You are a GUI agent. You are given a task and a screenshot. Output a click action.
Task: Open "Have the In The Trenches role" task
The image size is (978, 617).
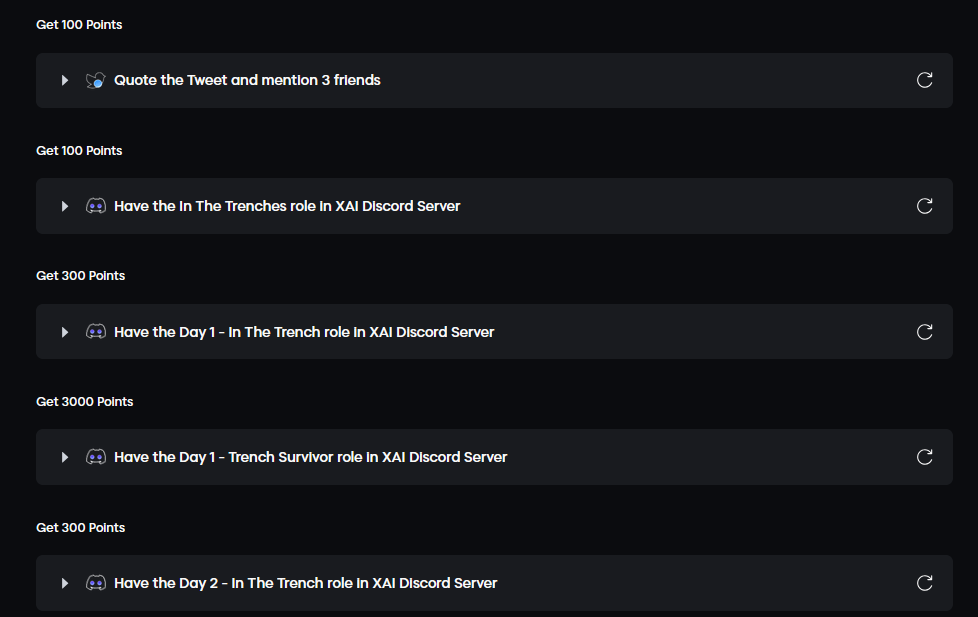click(x=287, y=206)
